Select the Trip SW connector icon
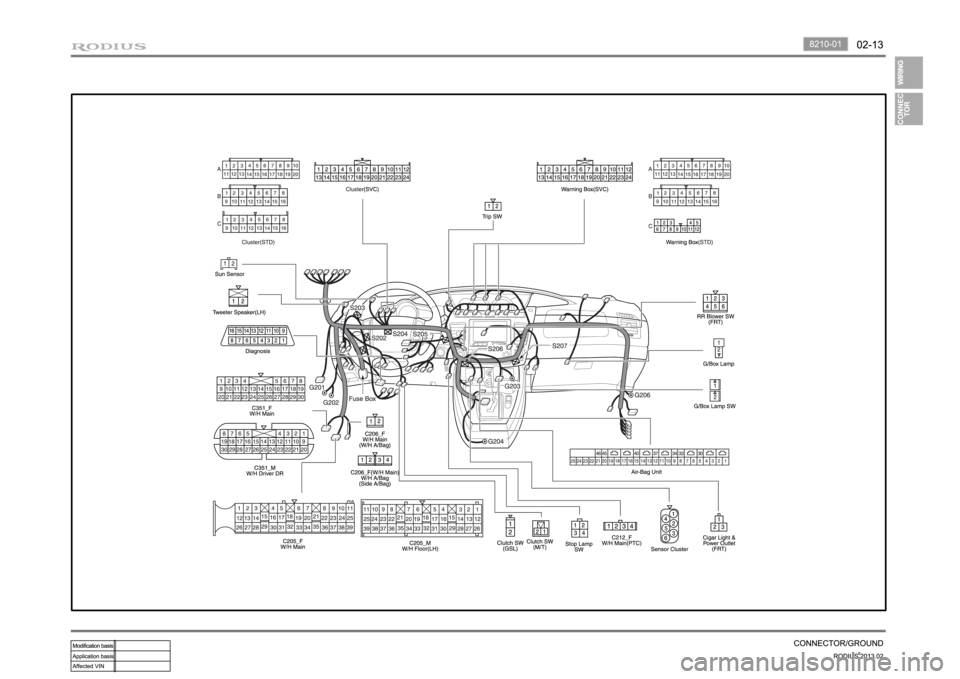 [491, 205]
